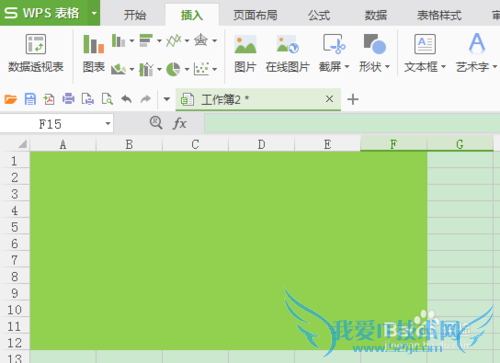Close the 工作簿2 tab
This screenshot has width=500, height=363.
click(329, 99)
